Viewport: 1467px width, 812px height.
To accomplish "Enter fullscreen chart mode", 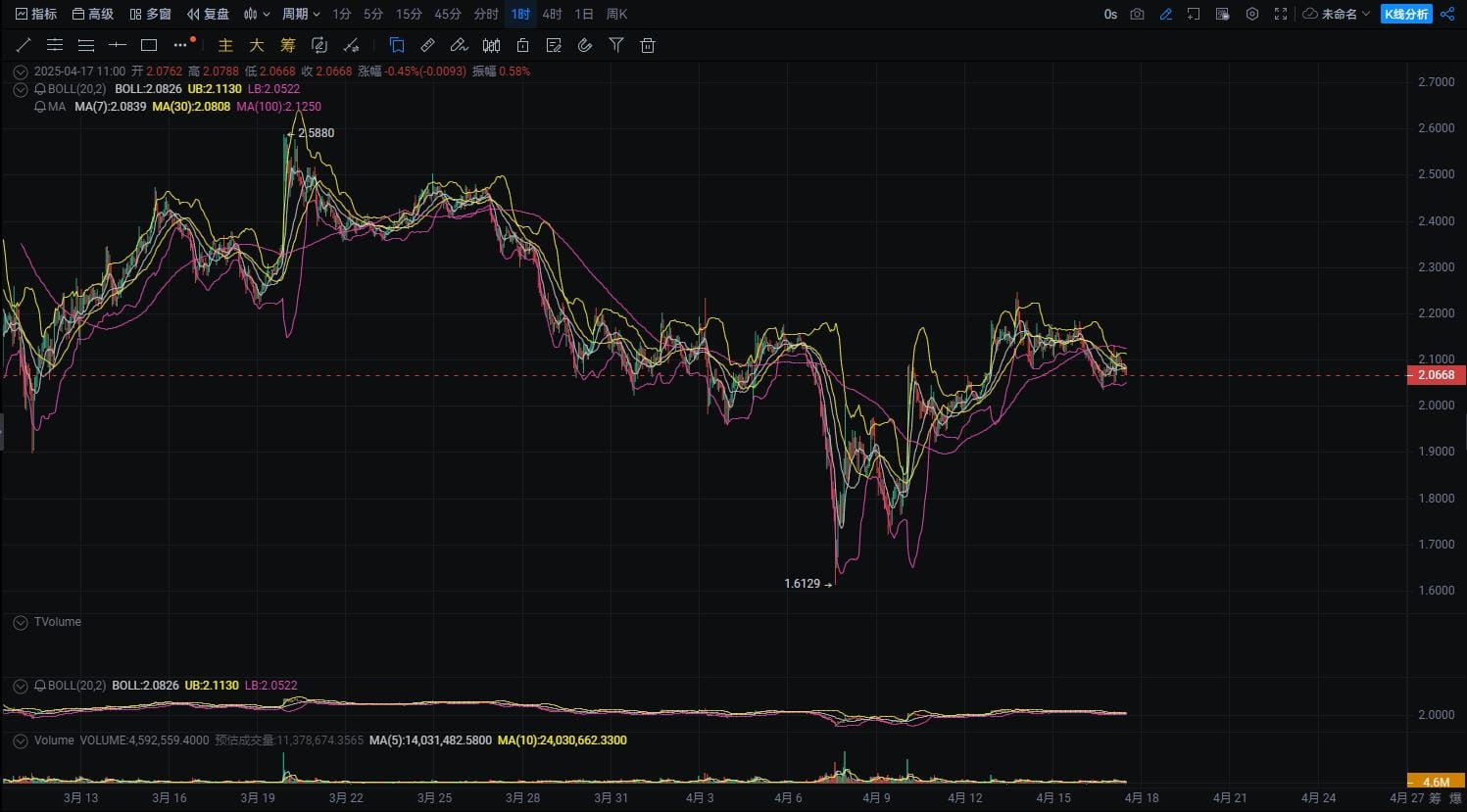I will (x=1281, y=14).
